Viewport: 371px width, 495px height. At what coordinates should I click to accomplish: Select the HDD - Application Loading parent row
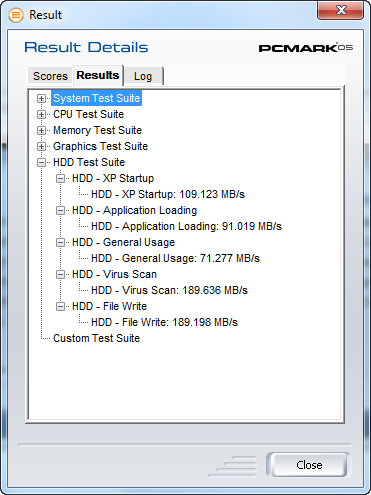click(x=135, y=210)
